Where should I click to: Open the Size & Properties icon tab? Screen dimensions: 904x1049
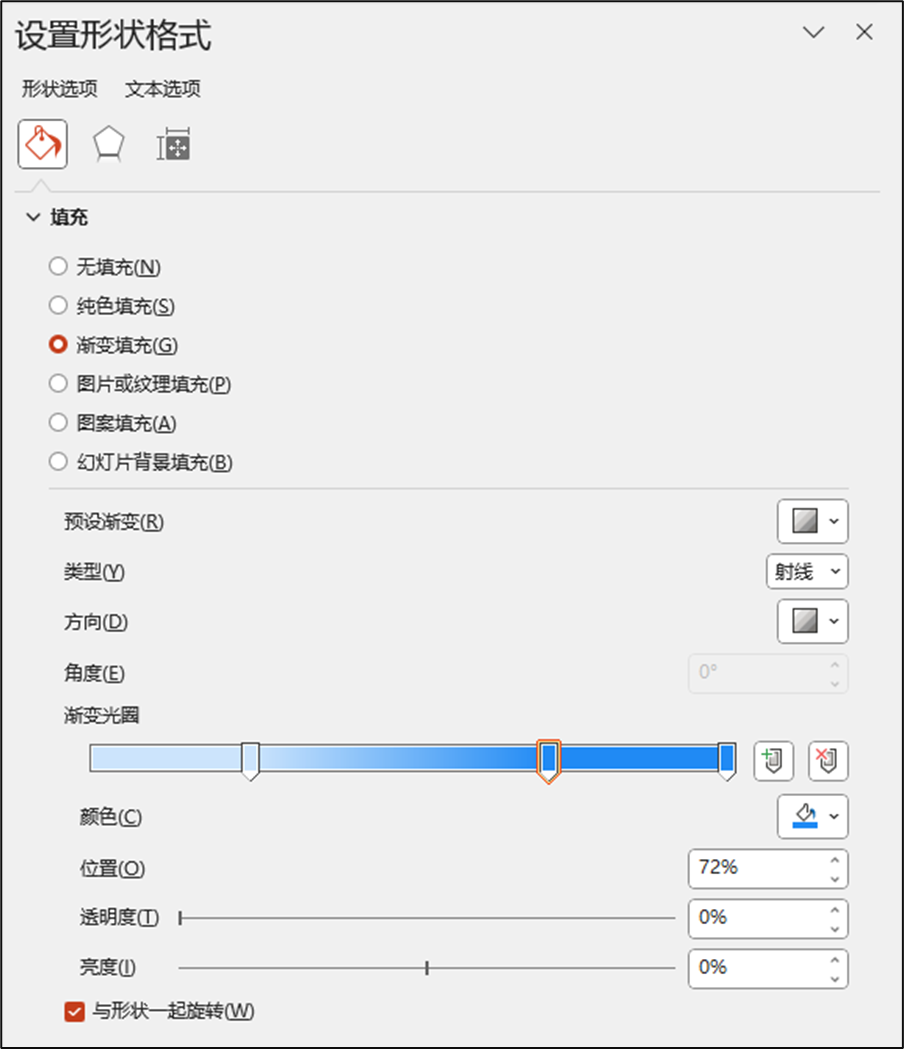point(173,144)
